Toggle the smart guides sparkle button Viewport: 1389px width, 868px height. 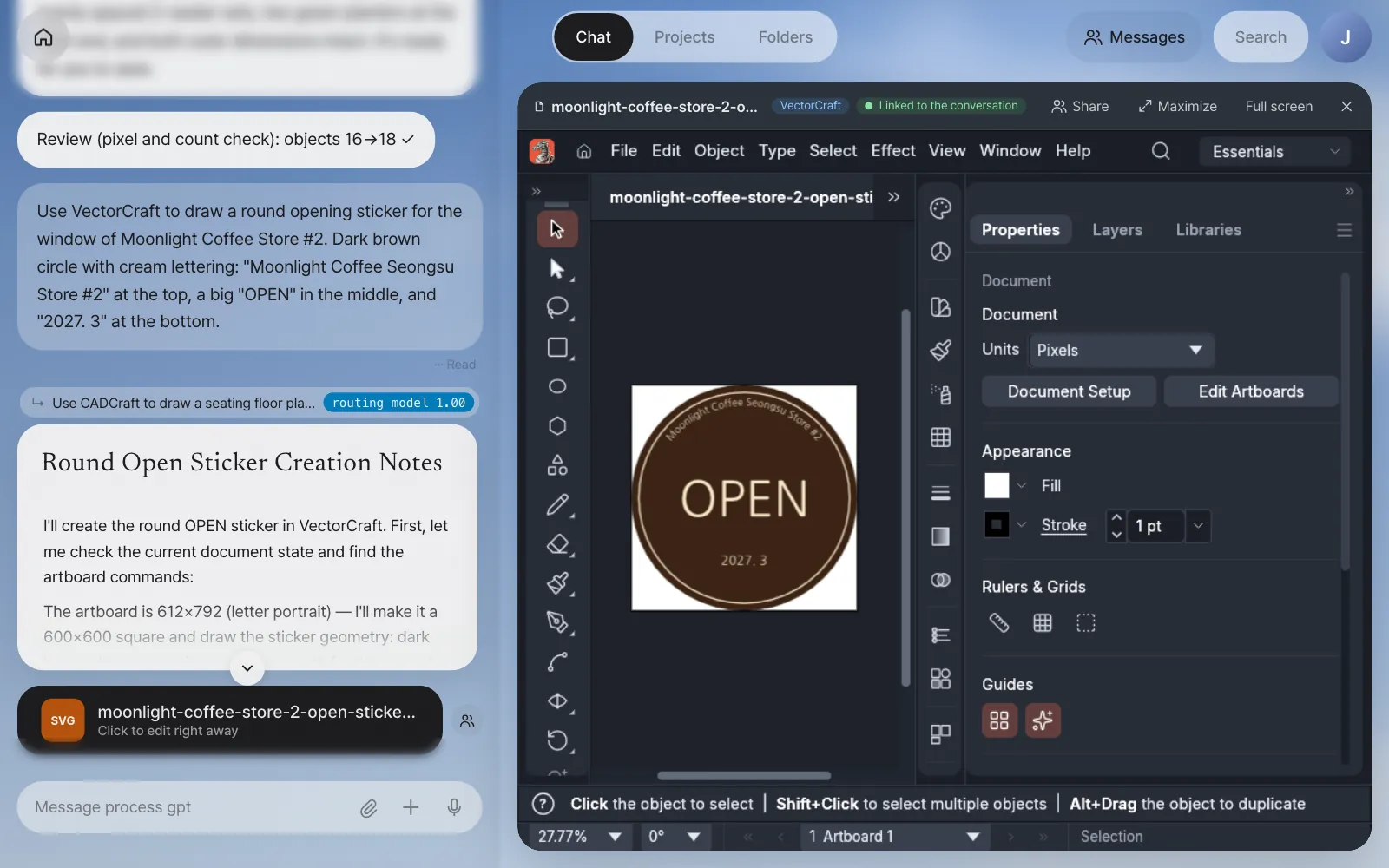(1043, 720)
